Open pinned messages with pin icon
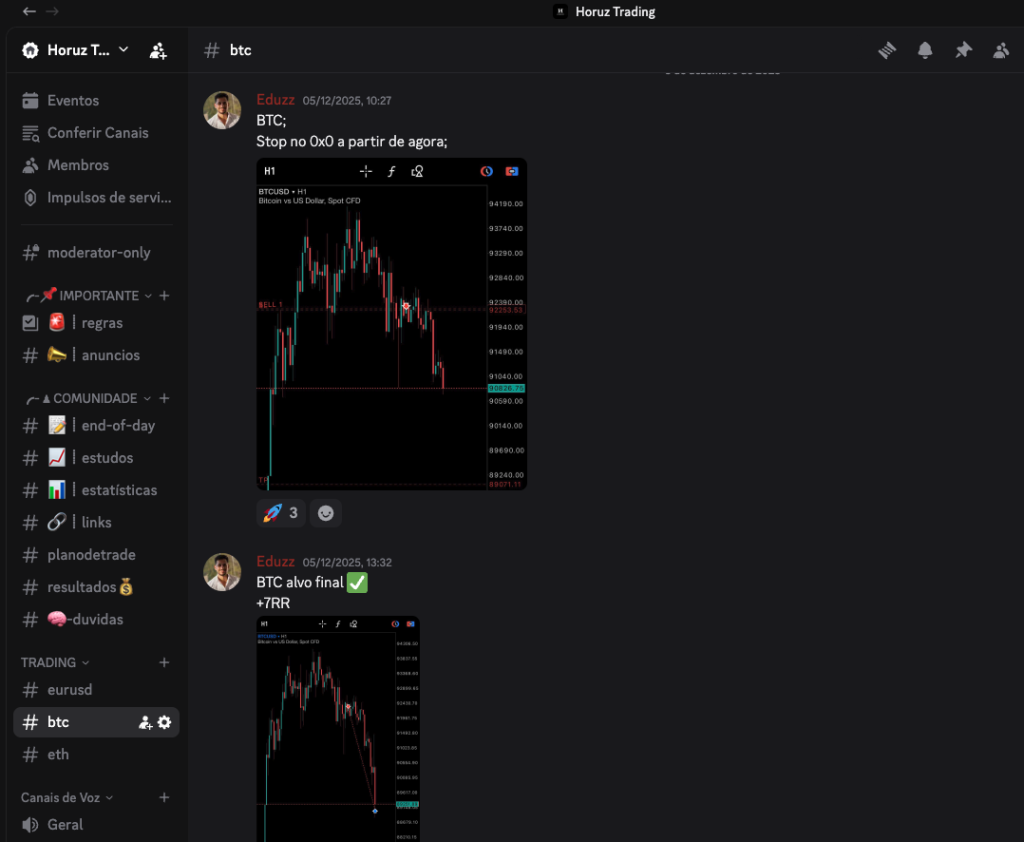The image size is (1024, 842). click(963, 50)
